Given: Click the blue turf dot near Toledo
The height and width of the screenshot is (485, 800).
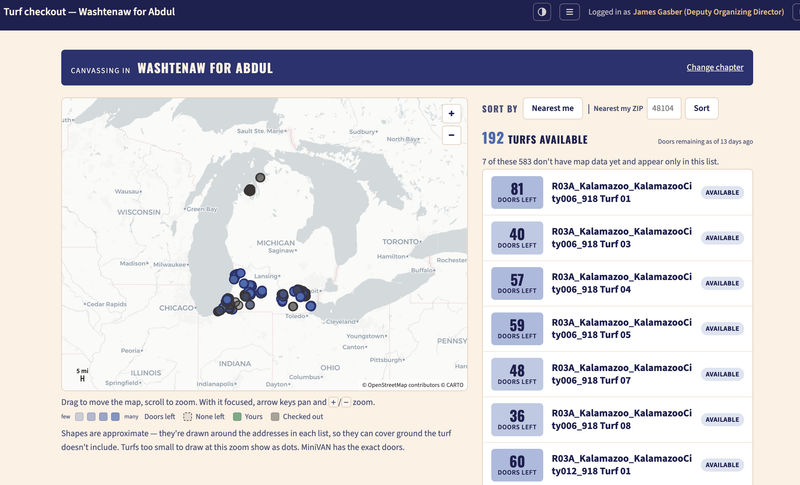Looking at the screenshot, I should point(311,306).
